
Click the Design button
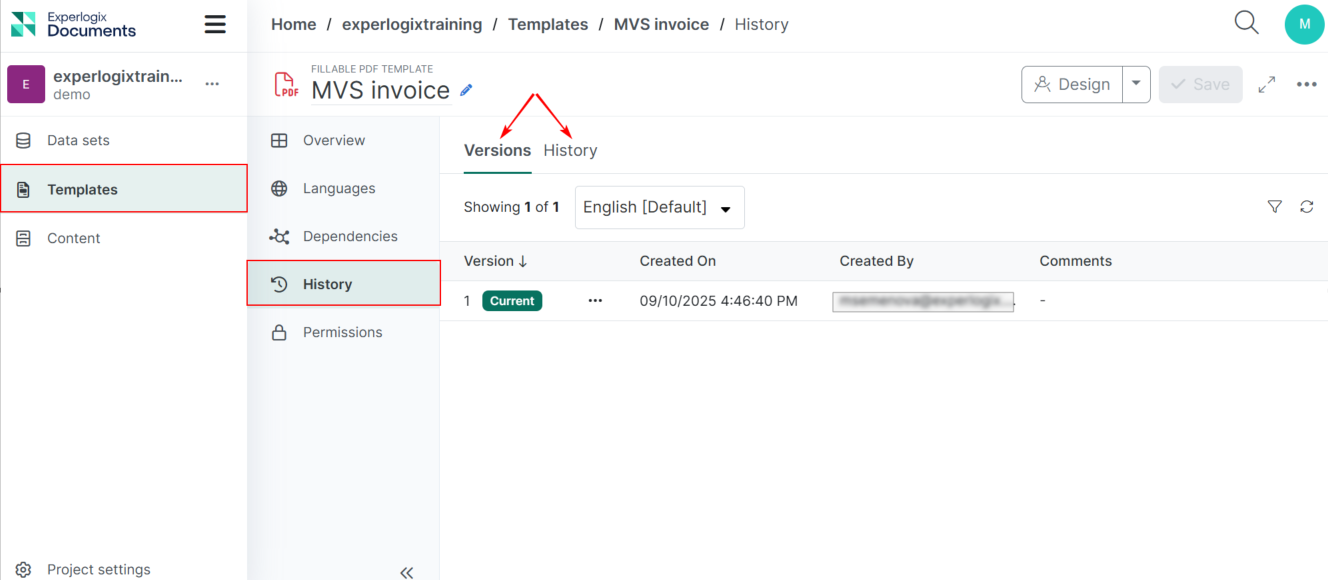click(1072, 85)
